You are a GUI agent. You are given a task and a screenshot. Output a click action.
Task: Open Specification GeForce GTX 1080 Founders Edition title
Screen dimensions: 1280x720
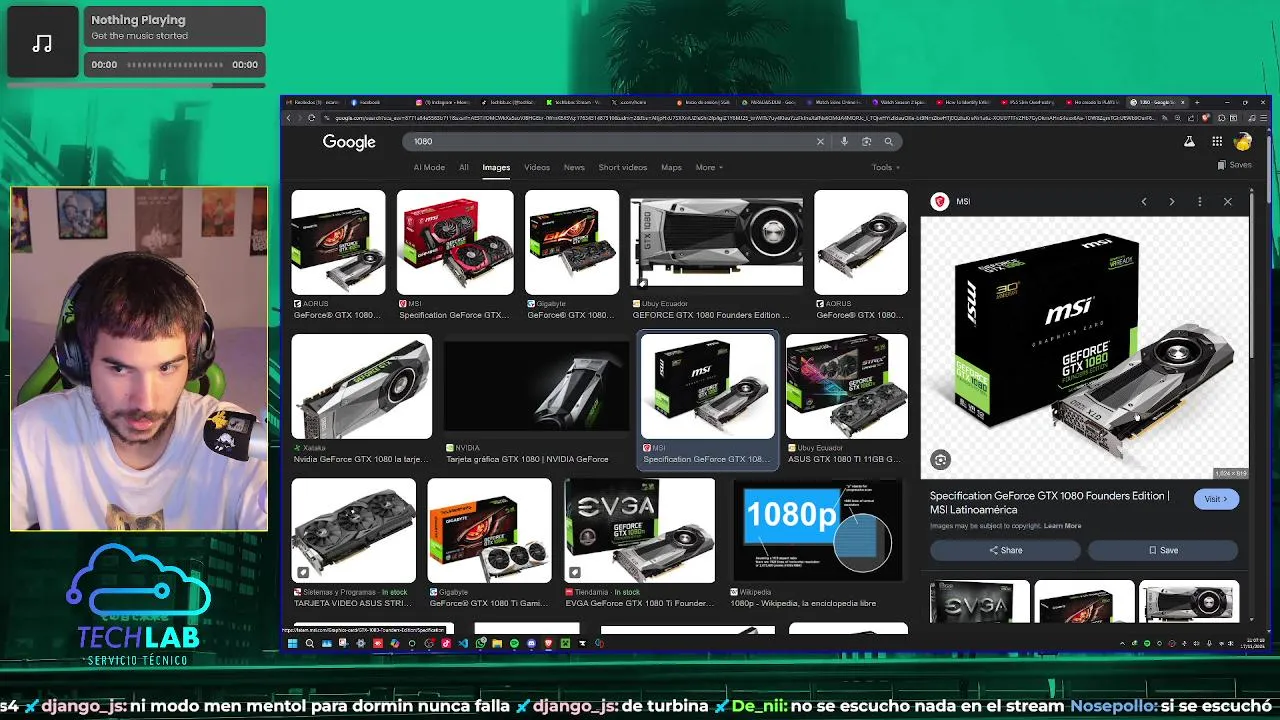(1049, 502)
